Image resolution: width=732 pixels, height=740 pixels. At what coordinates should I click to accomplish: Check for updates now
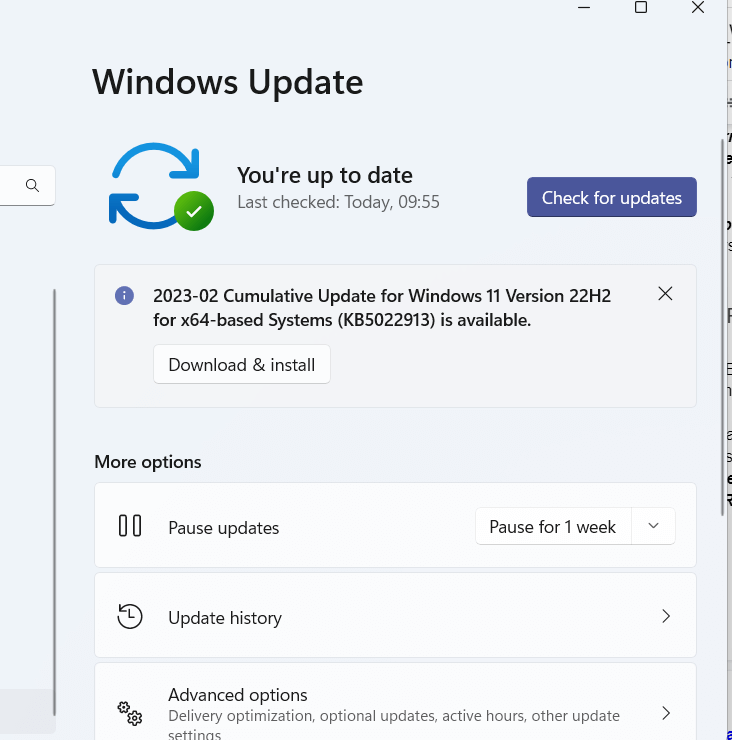(612, 197)
